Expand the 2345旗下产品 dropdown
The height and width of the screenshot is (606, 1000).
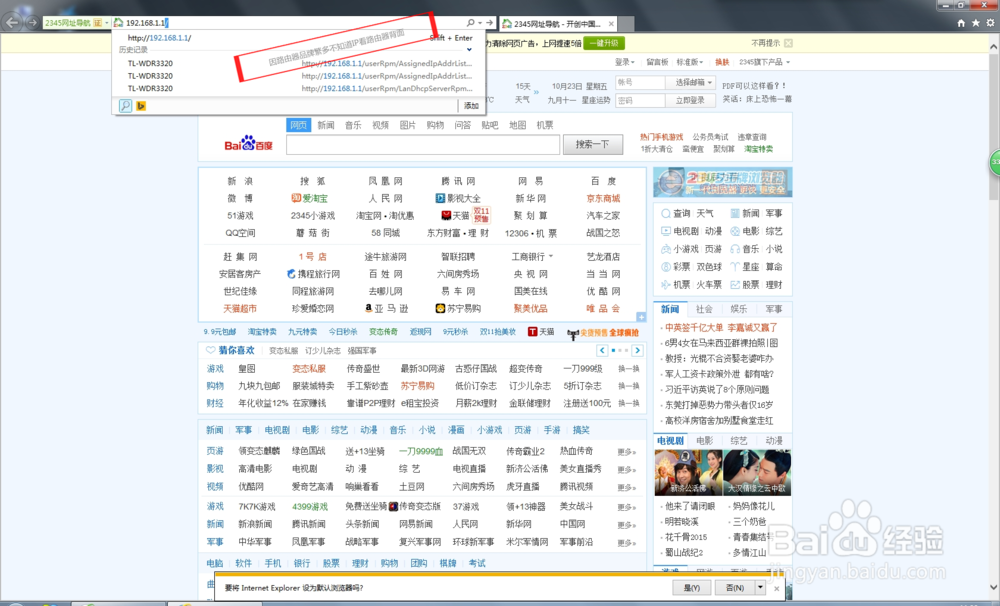point(764,62)
